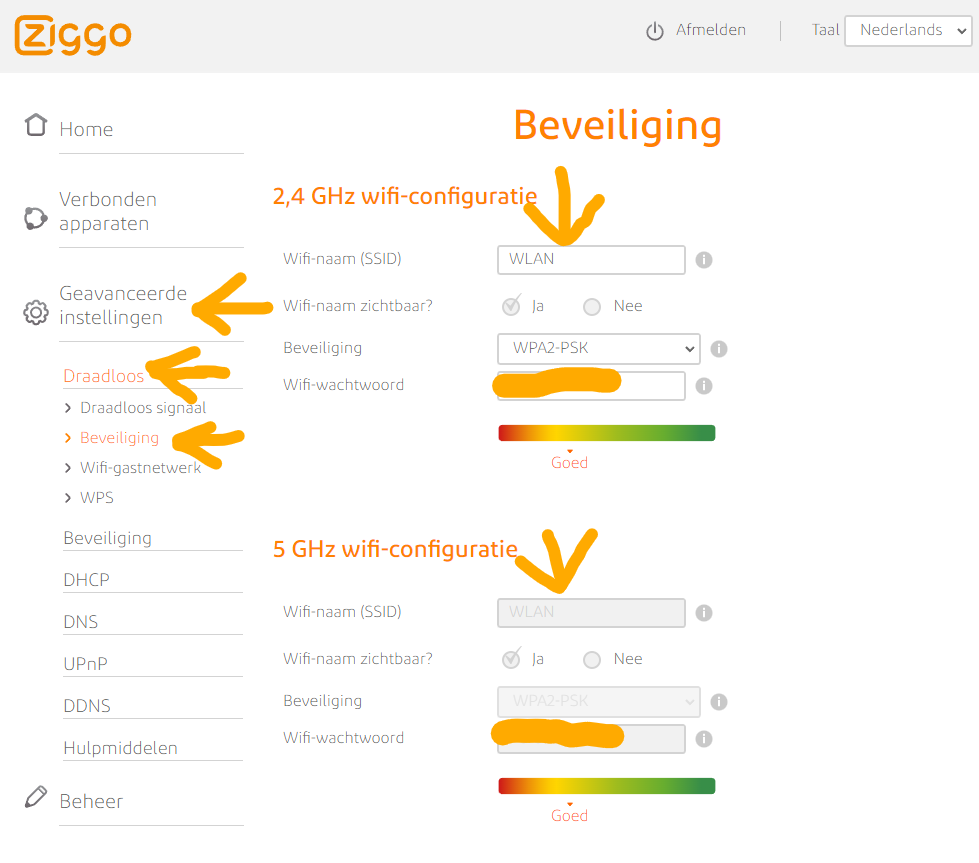
Task: Open the Wifi-gastnetwerk menu item
Action: click(x=140, y=468)
